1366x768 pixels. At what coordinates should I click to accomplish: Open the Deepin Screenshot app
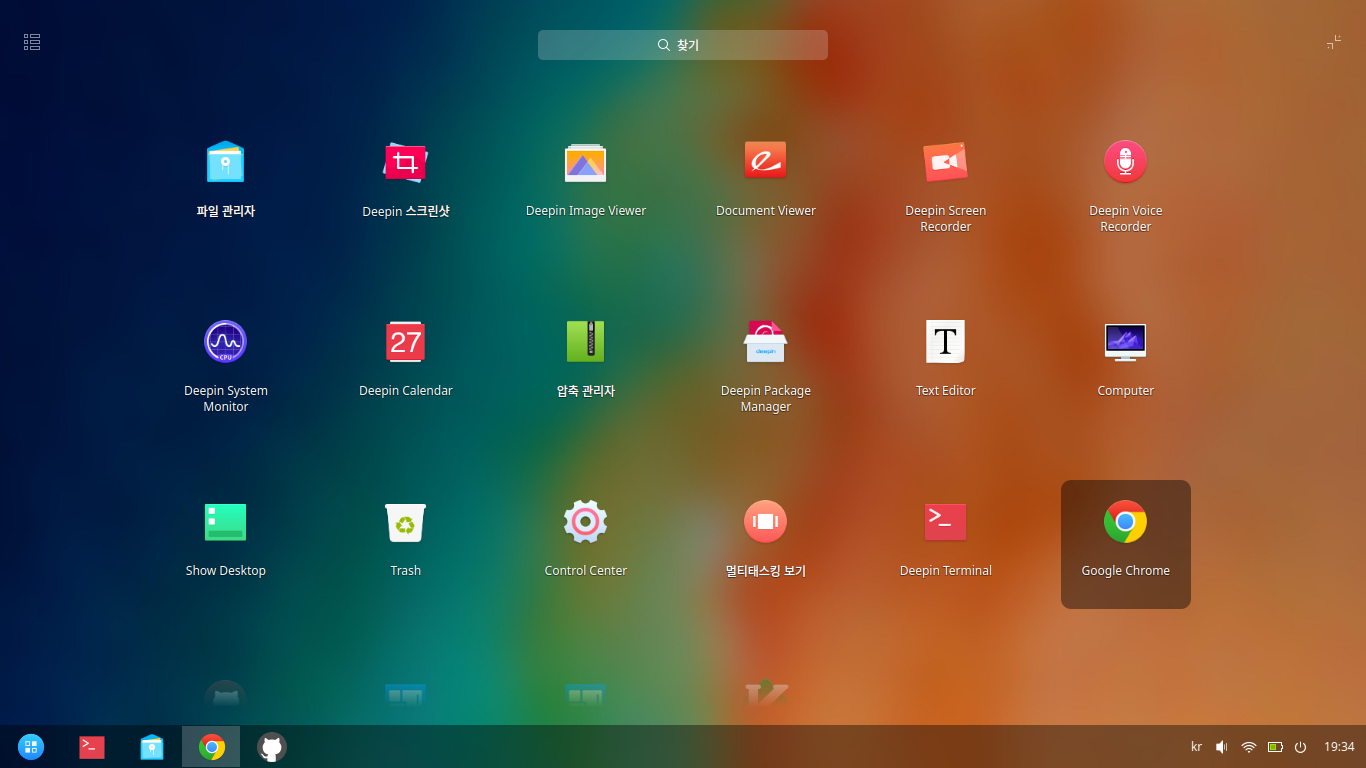tap(405, 162)
